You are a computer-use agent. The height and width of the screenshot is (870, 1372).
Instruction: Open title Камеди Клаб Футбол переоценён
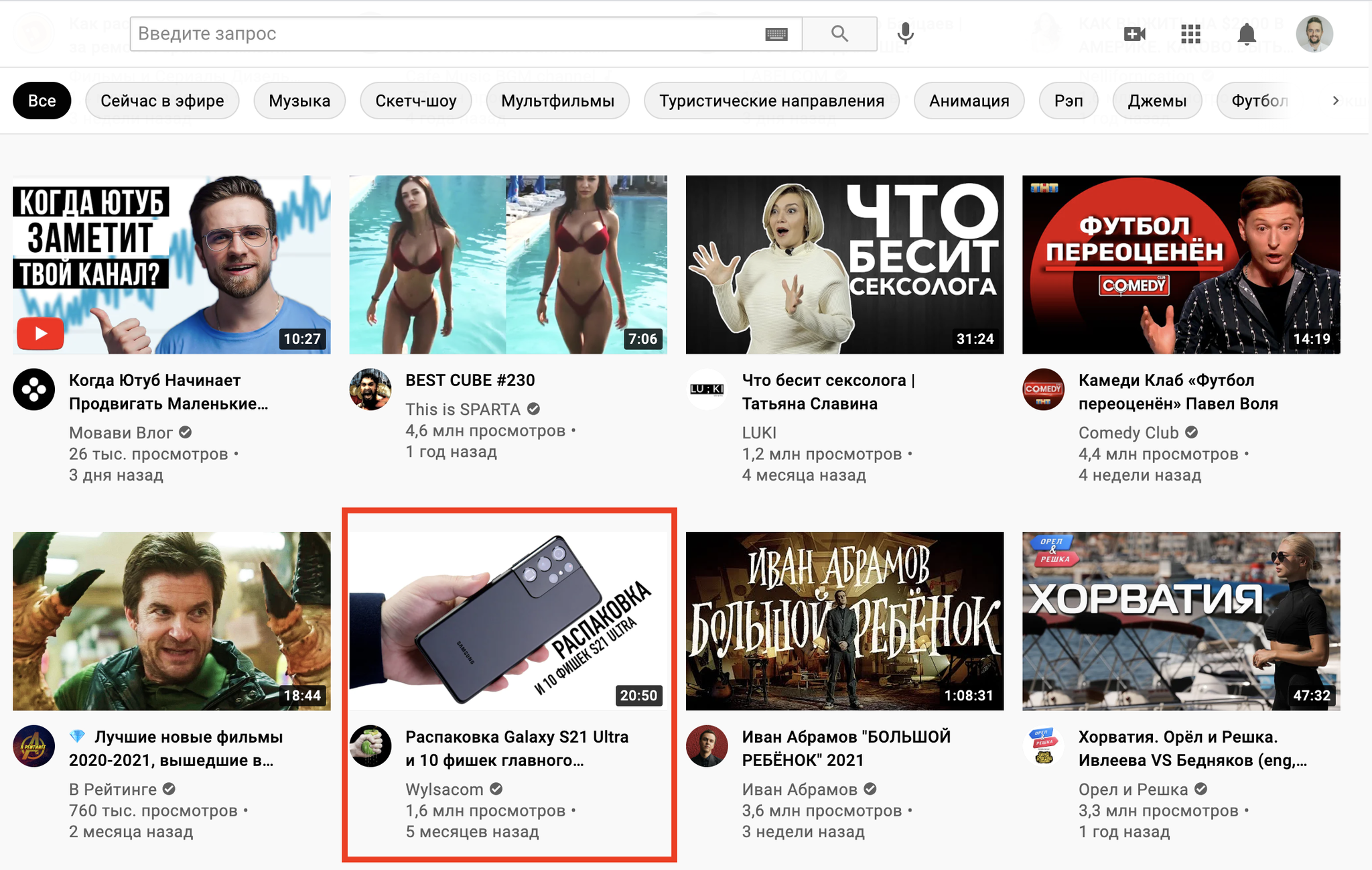1178,392
